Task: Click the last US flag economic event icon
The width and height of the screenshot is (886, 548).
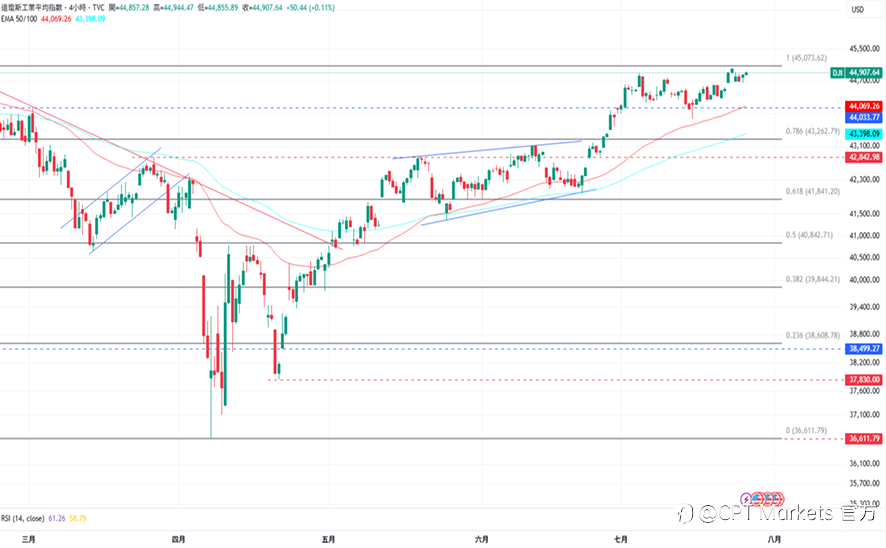Action: pyautogui.click(x=780, y=499)
